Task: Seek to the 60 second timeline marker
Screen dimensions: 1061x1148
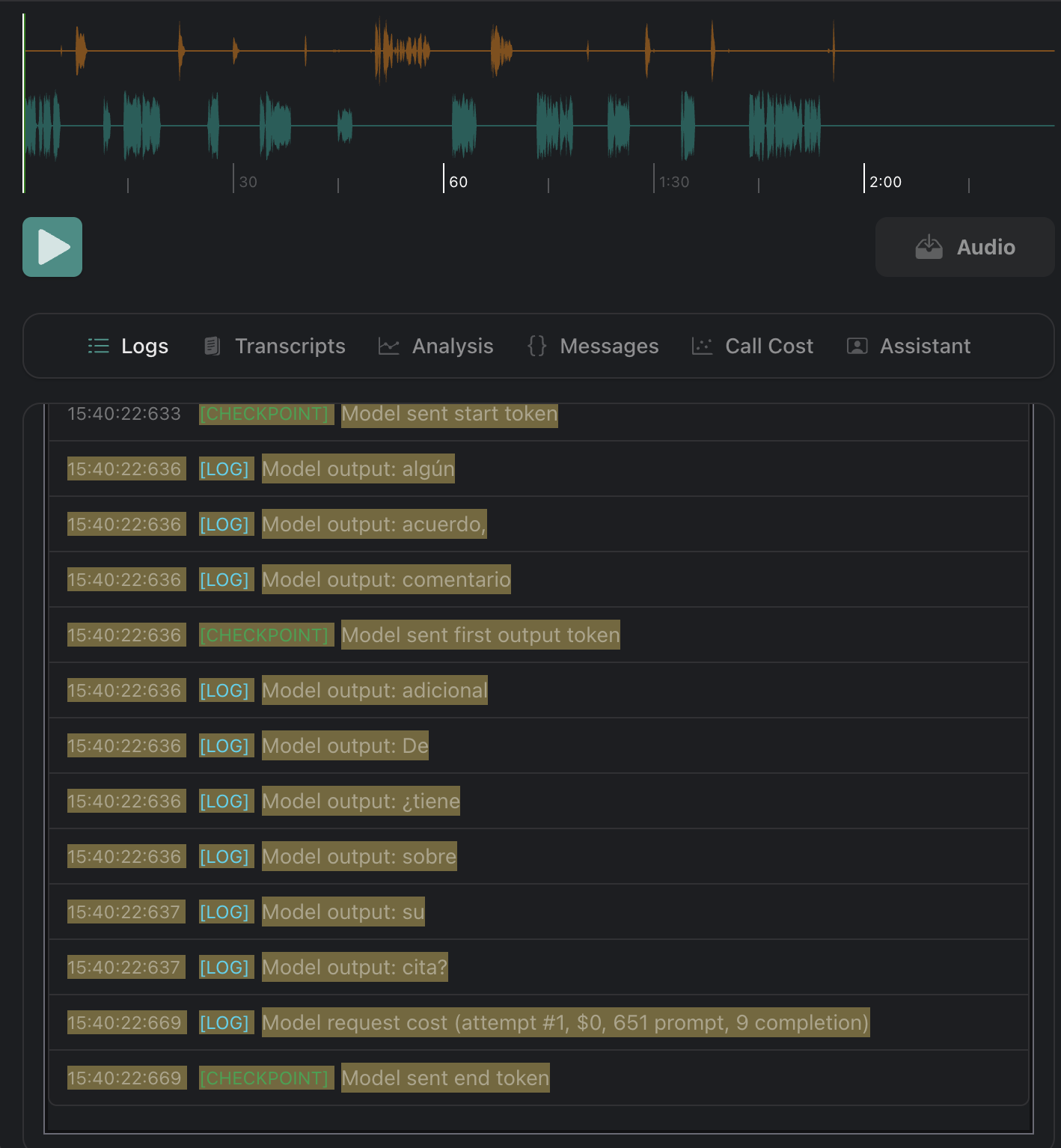Action: pyautogui.click(x=457, y=181)
